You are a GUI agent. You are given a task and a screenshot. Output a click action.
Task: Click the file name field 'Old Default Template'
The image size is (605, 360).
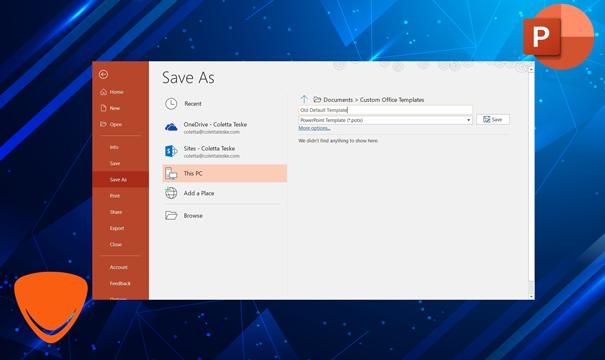coord(385,110)
